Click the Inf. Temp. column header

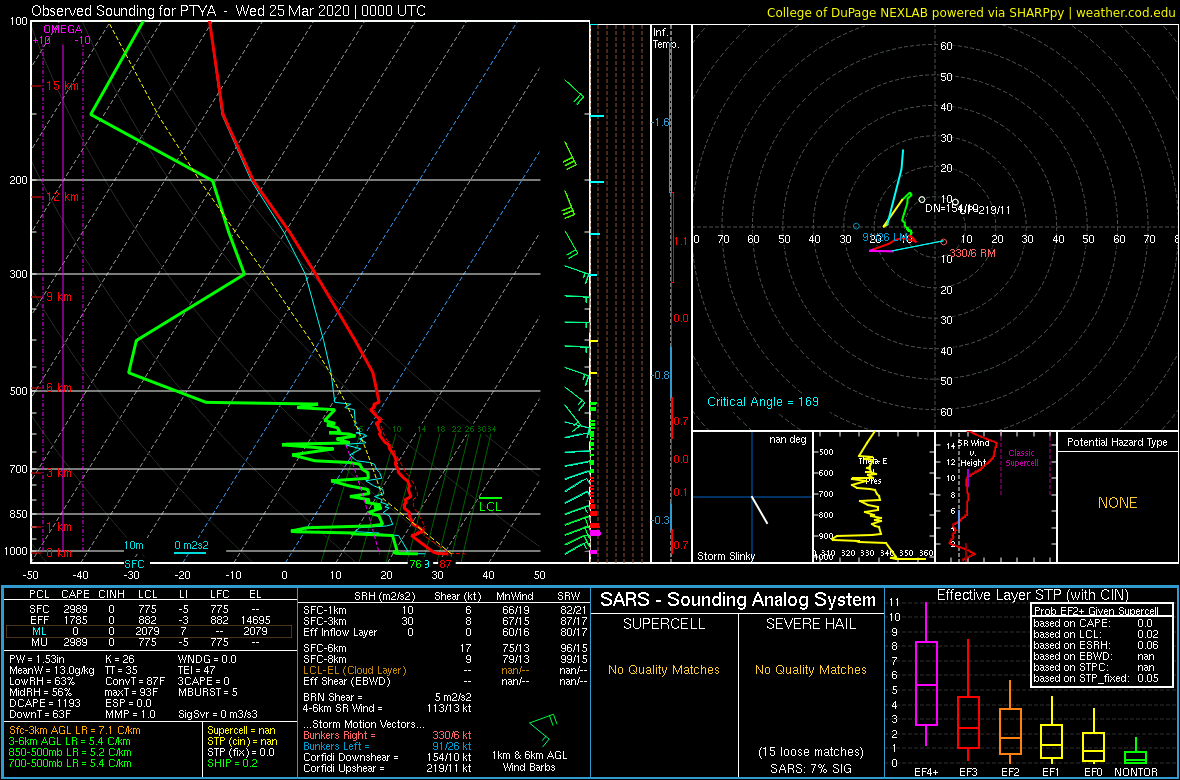pos(666,38)
